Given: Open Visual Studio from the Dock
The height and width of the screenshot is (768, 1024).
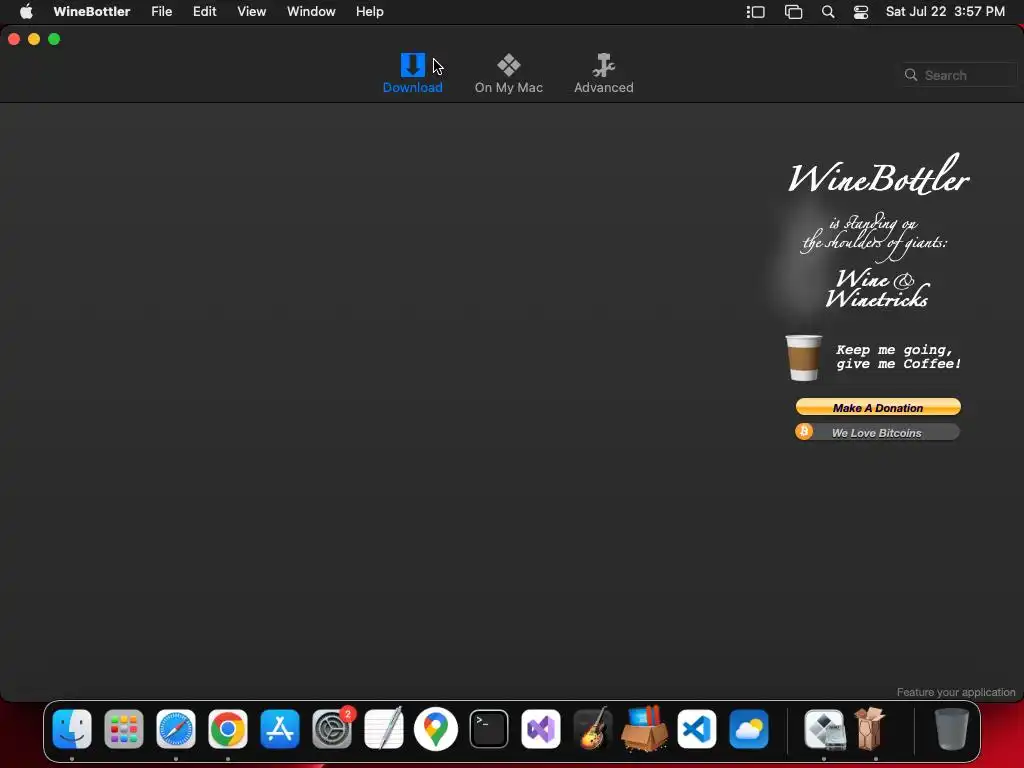Looking at the screenshot, I should coord(541,729).
